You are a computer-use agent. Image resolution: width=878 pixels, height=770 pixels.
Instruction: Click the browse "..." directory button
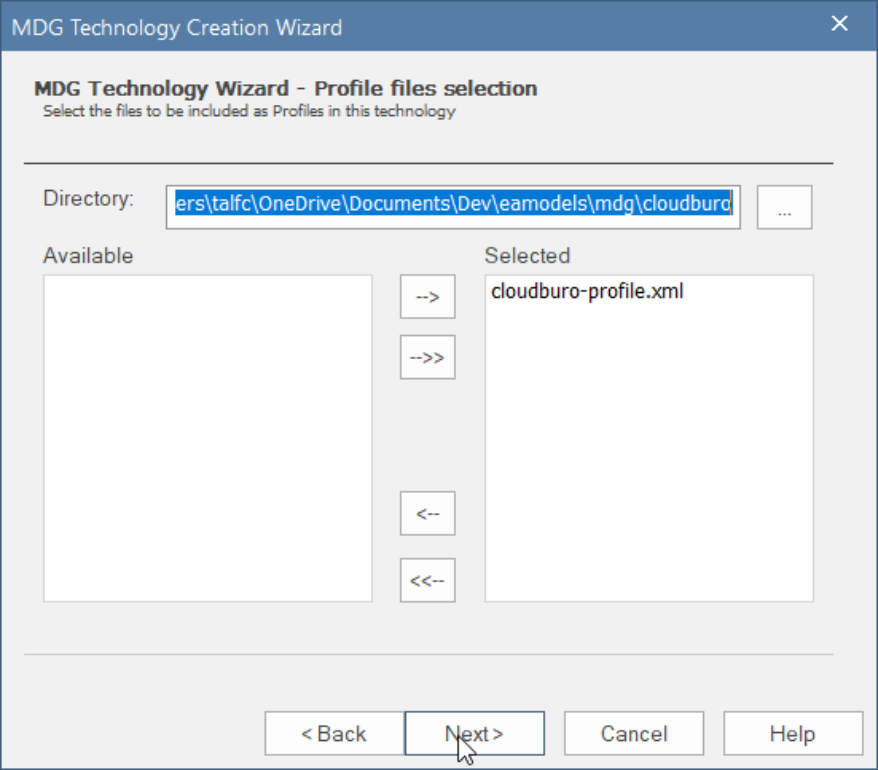[x=784, y=207]
